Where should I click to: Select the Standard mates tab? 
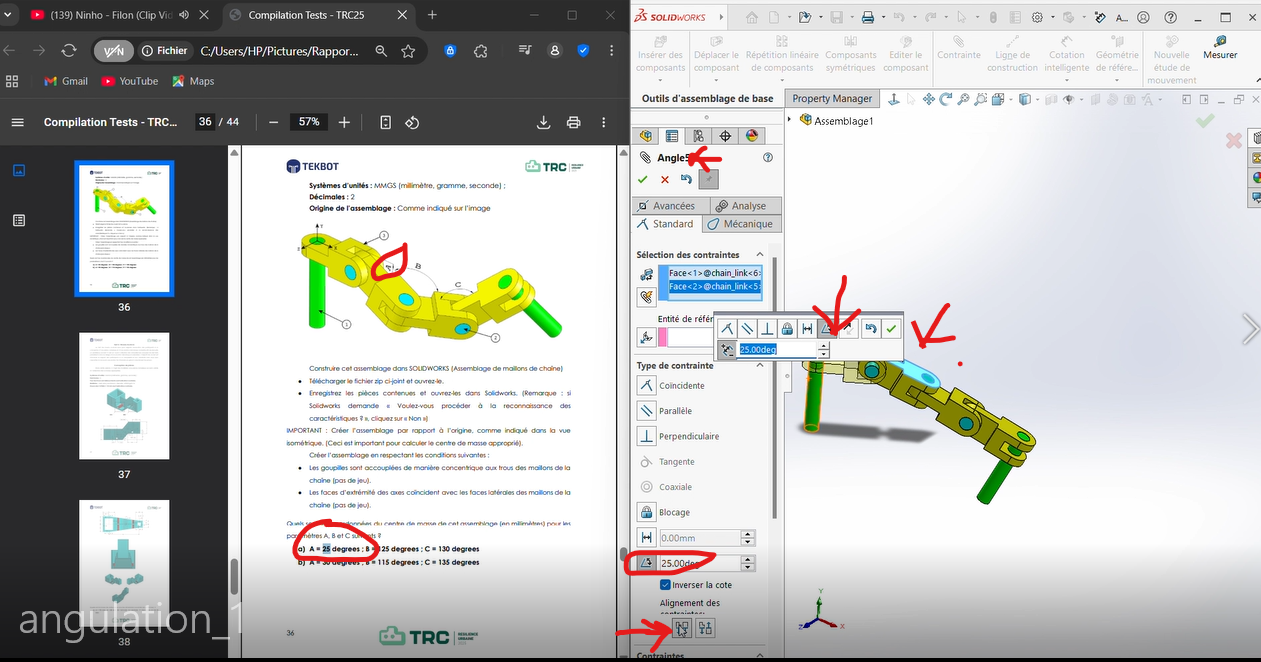point(667,224)
